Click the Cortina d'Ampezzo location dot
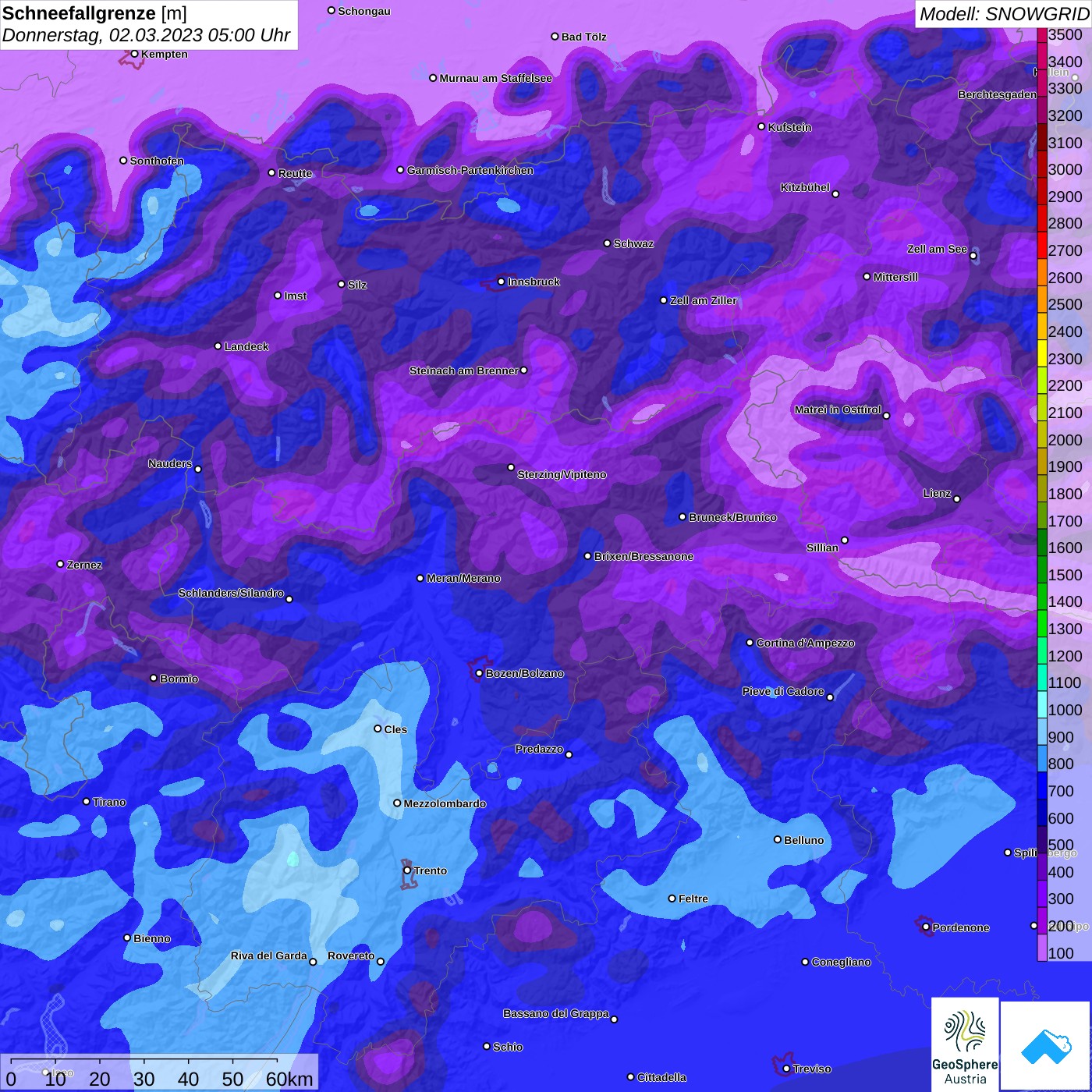The height and width of the screenshot is (1092, 1092). pos(750,643)
